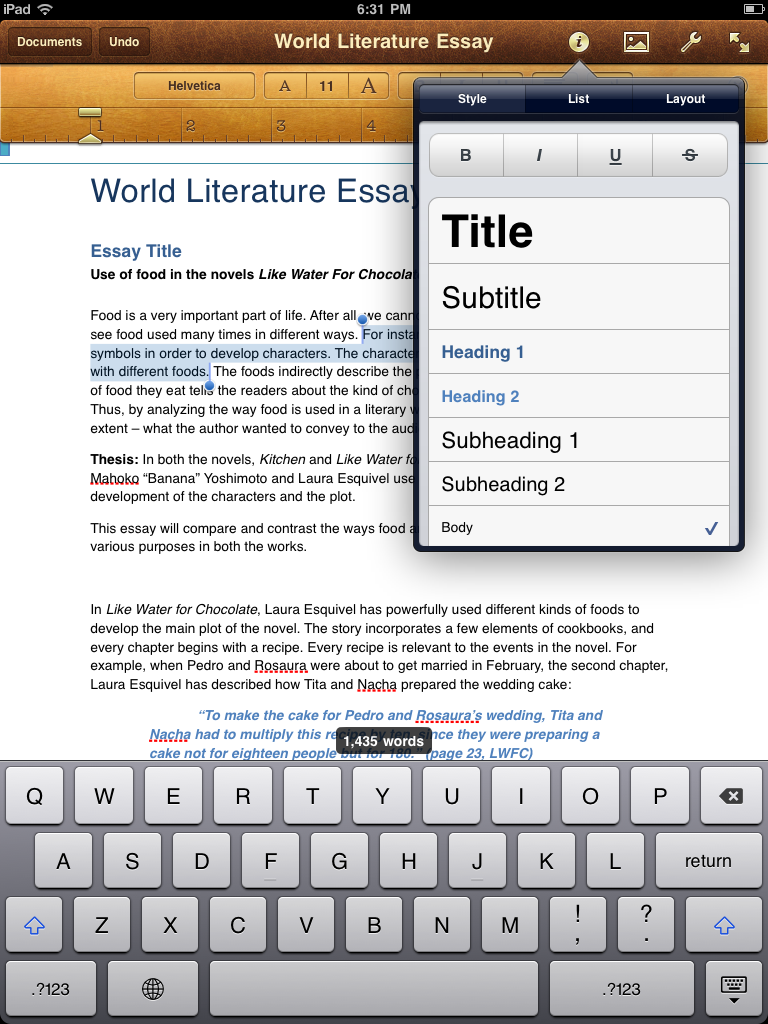
Task: Tap the right .?123 key
Action: tap(622, 989)
